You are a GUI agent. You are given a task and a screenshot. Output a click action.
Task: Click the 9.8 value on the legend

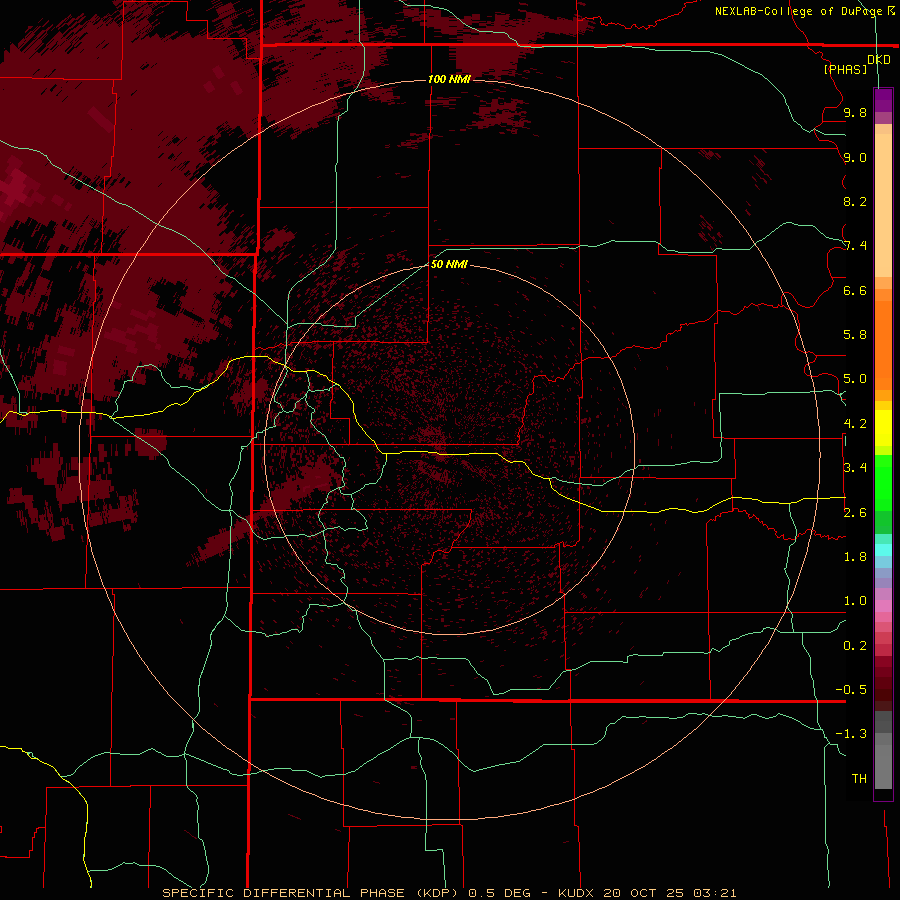pos(855,112)
